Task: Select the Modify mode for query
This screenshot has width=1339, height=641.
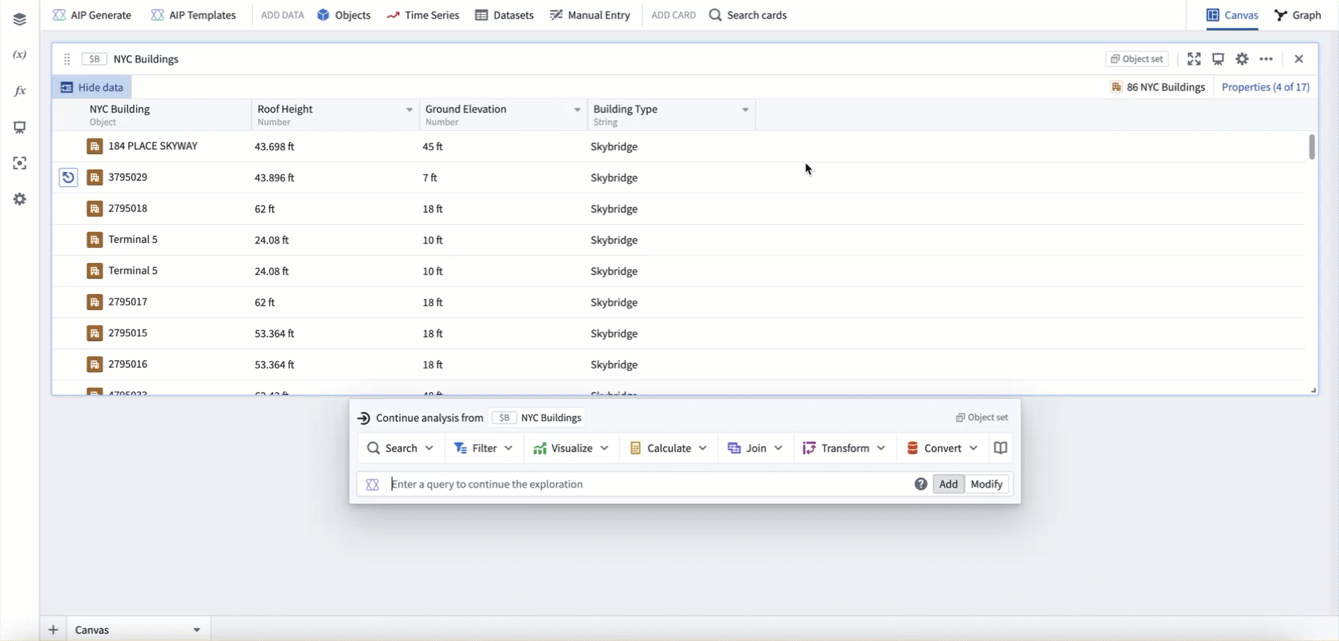Action: click(x=986, y=484)
